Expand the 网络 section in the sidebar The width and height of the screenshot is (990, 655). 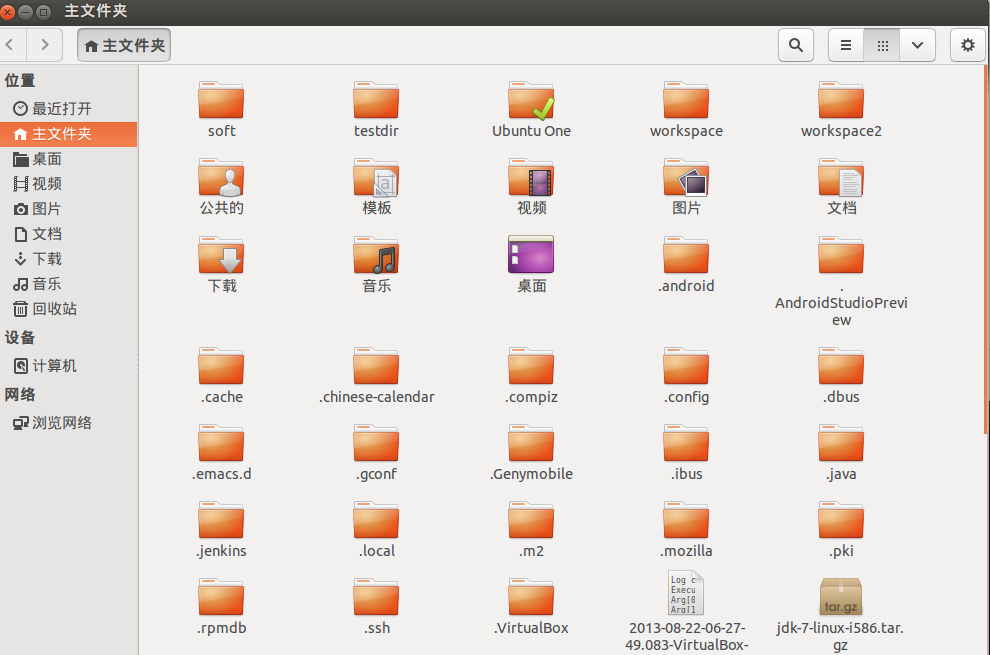pyautogui.click(x=20, y=394)
